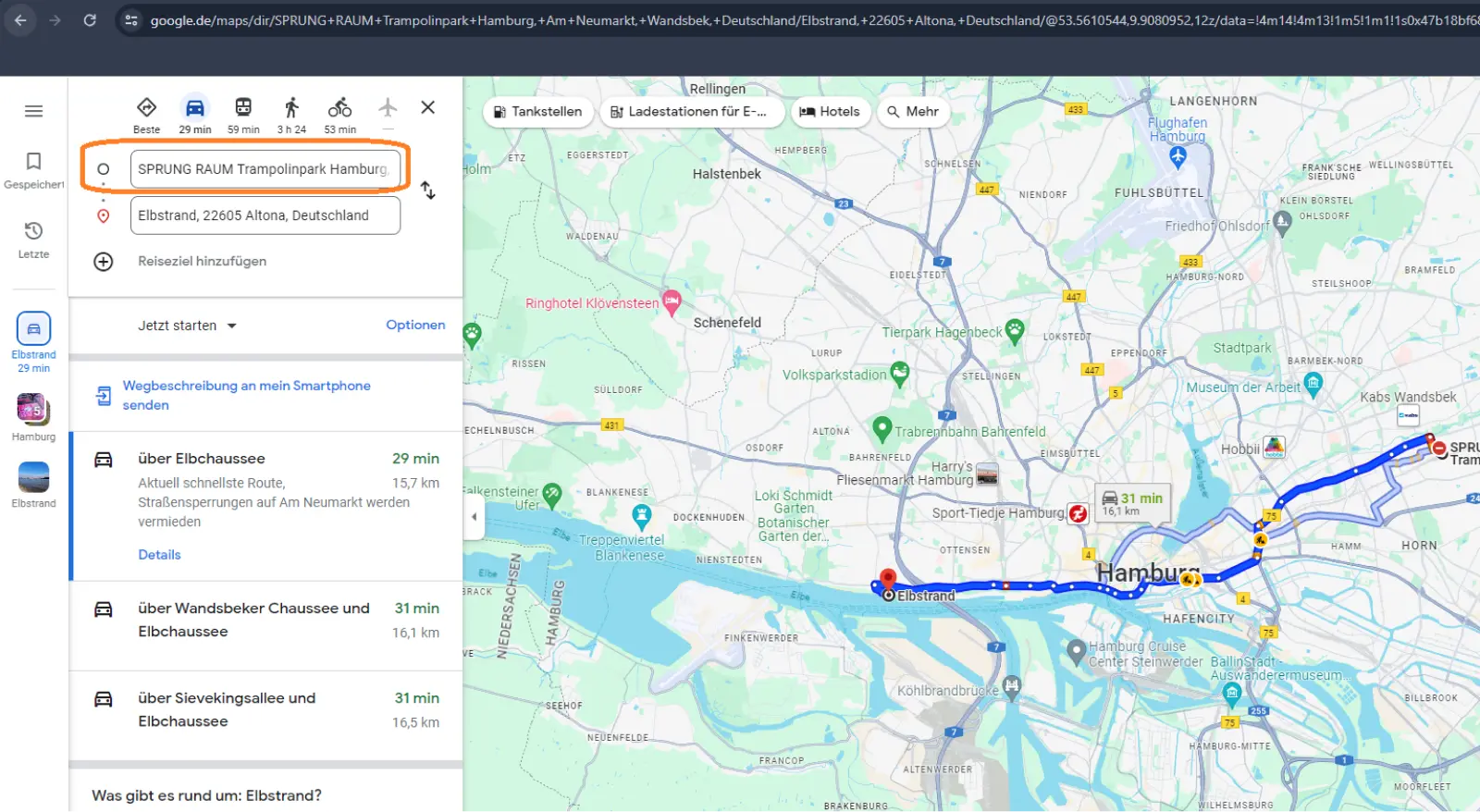Click BallinStadt Auswanderermuseum pin
The image size is (1480, 812).
pos(1231,693)
